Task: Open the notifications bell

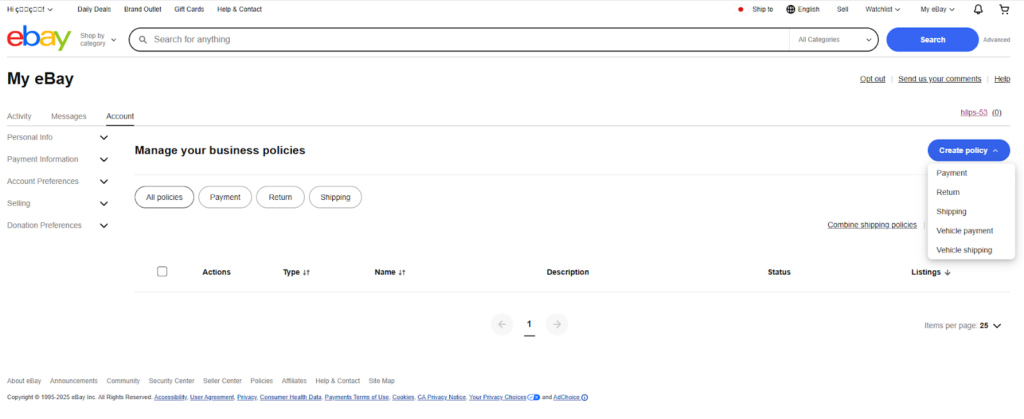Action: click(x=978, y=9)
